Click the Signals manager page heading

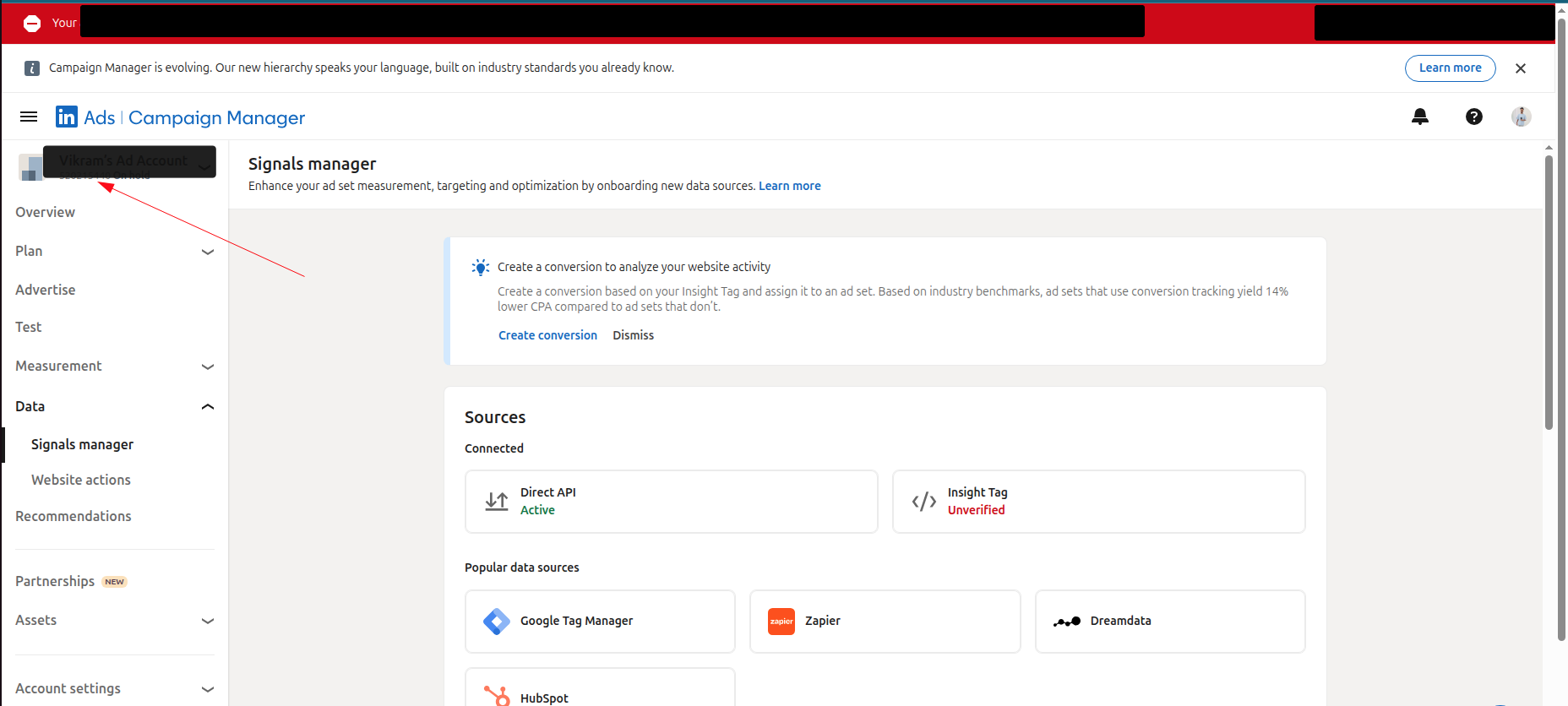coord(312,164)
